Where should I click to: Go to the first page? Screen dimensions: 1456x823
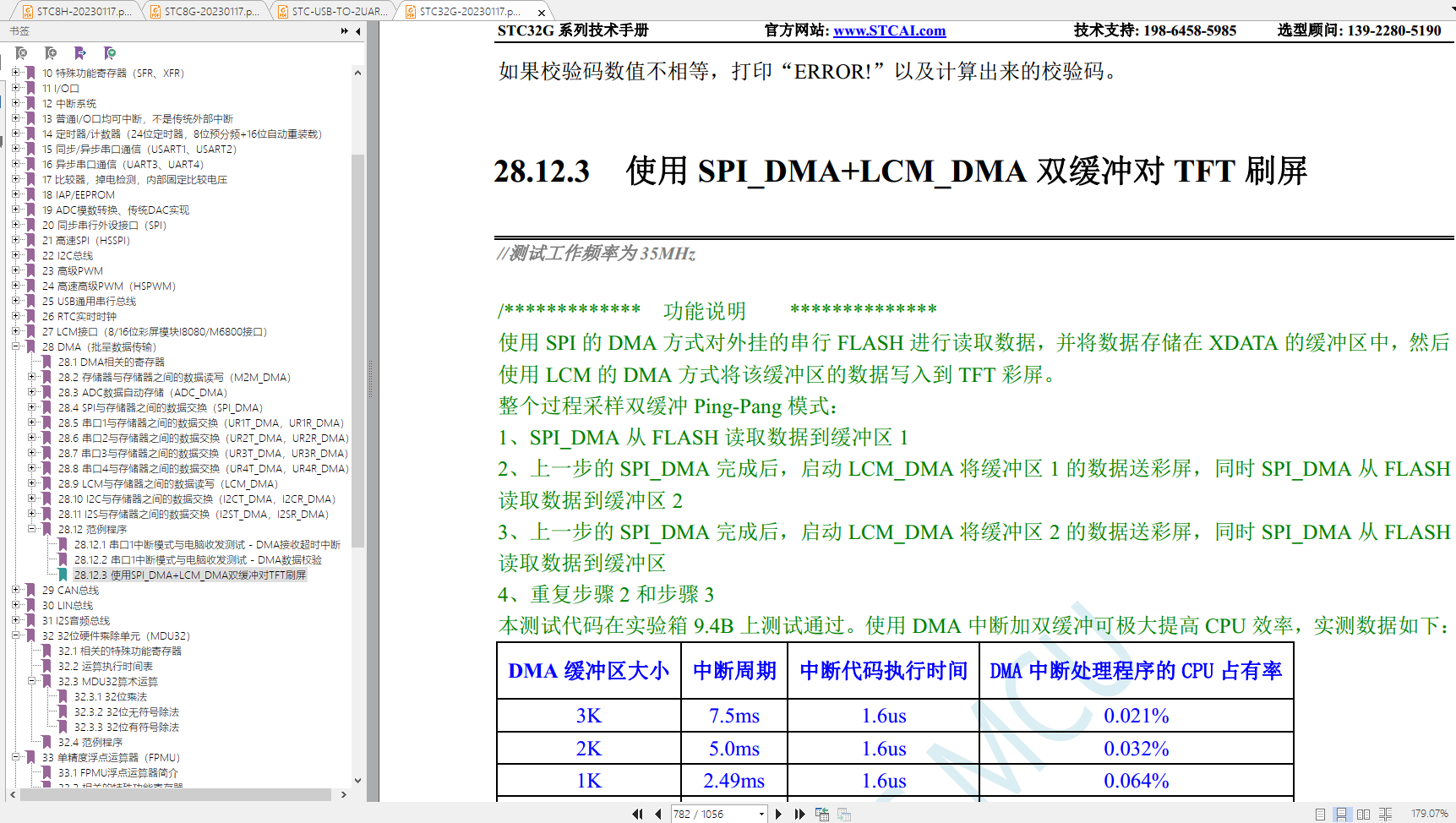[637, 814]
